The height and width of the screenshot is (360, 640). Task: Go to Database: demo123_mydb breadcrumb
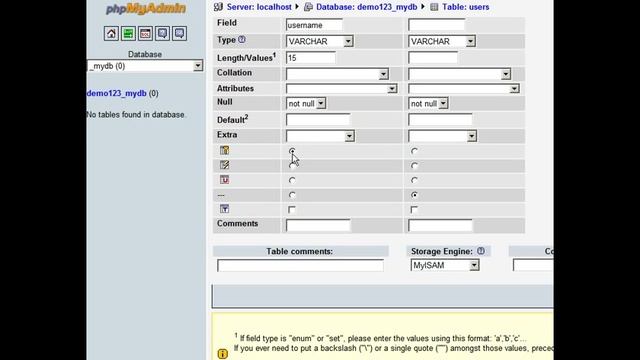pos(367,7)
